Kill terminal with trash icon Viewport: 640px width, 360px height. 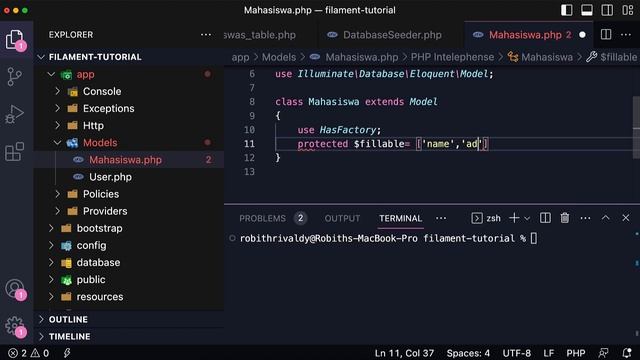pos(565,218)
